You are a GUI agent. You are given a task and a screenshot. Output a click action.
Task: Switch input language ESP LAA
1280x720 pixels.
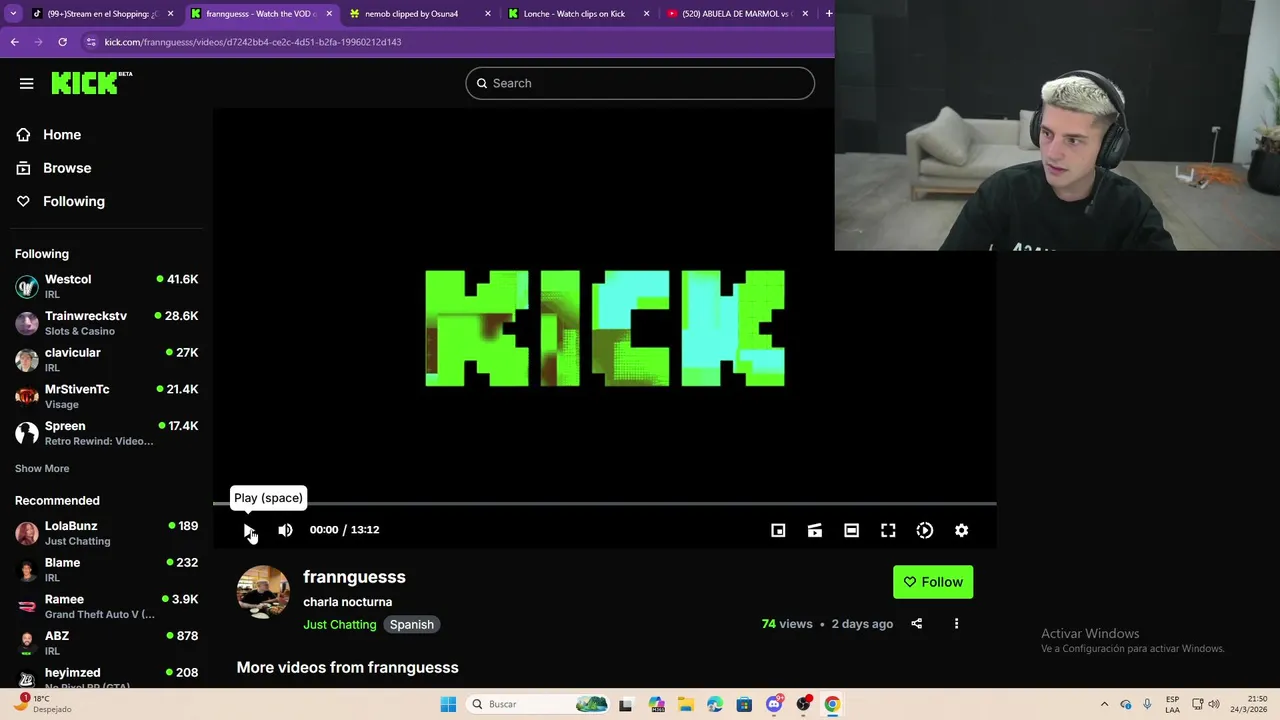[x=1172, y=704]
